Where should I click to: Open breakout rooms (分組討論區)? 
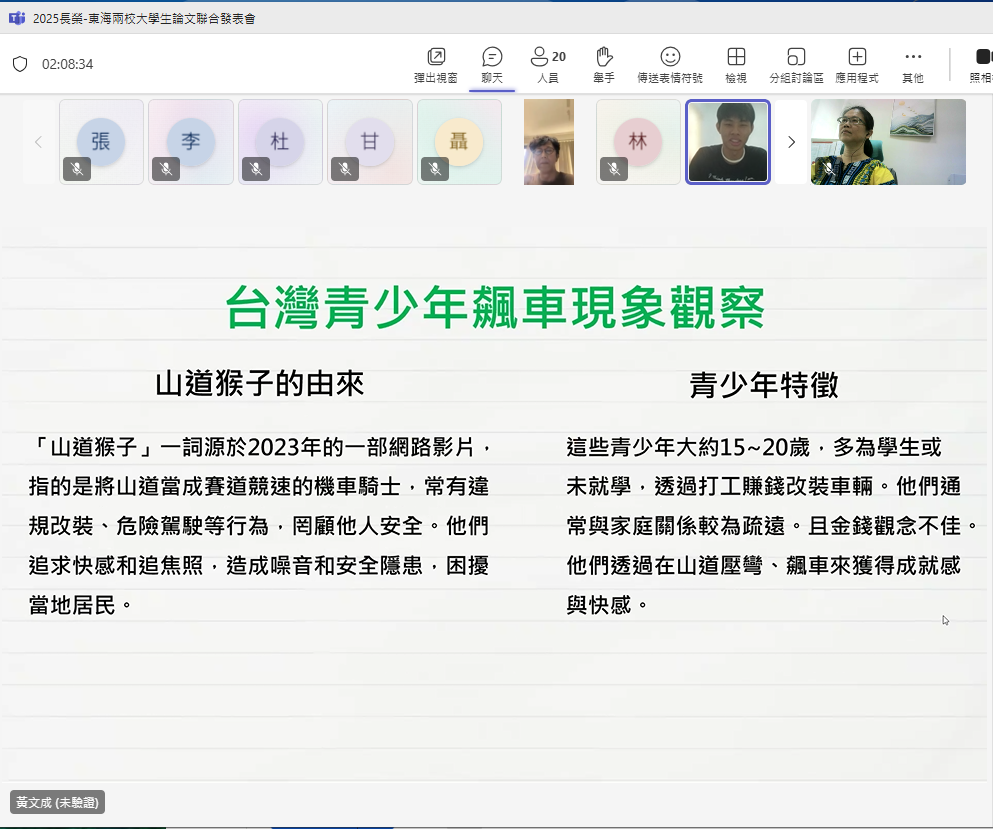coord(796,65)
